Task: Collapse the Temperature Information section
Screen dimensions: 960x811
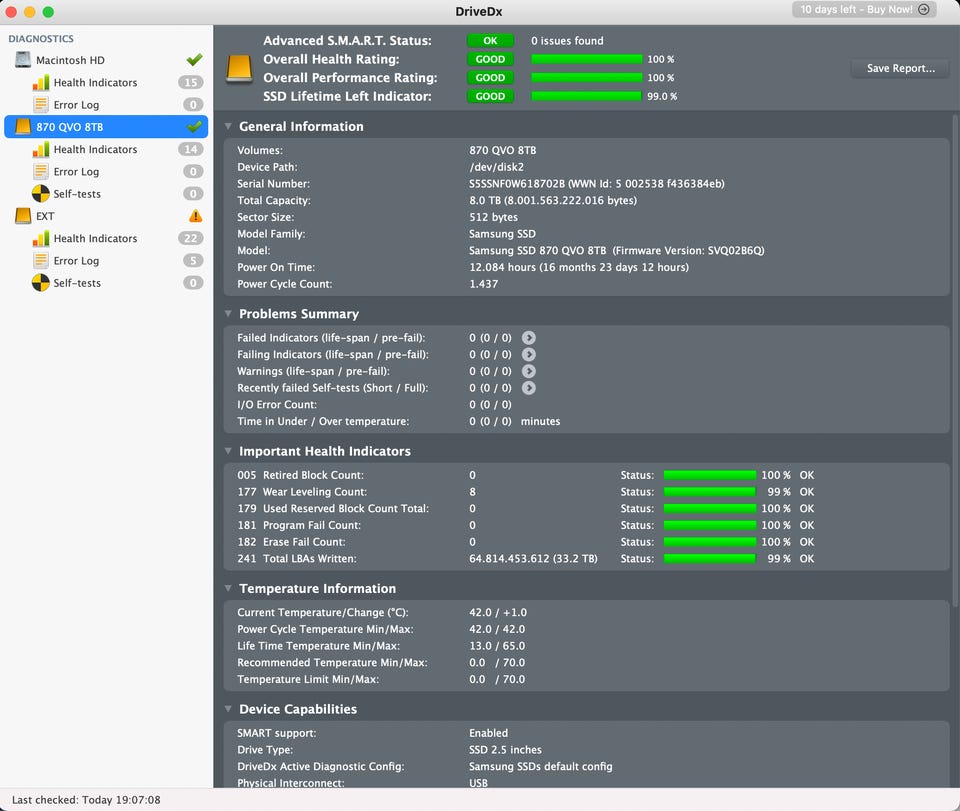Action: pyautogui.click(x=228, y=588)
